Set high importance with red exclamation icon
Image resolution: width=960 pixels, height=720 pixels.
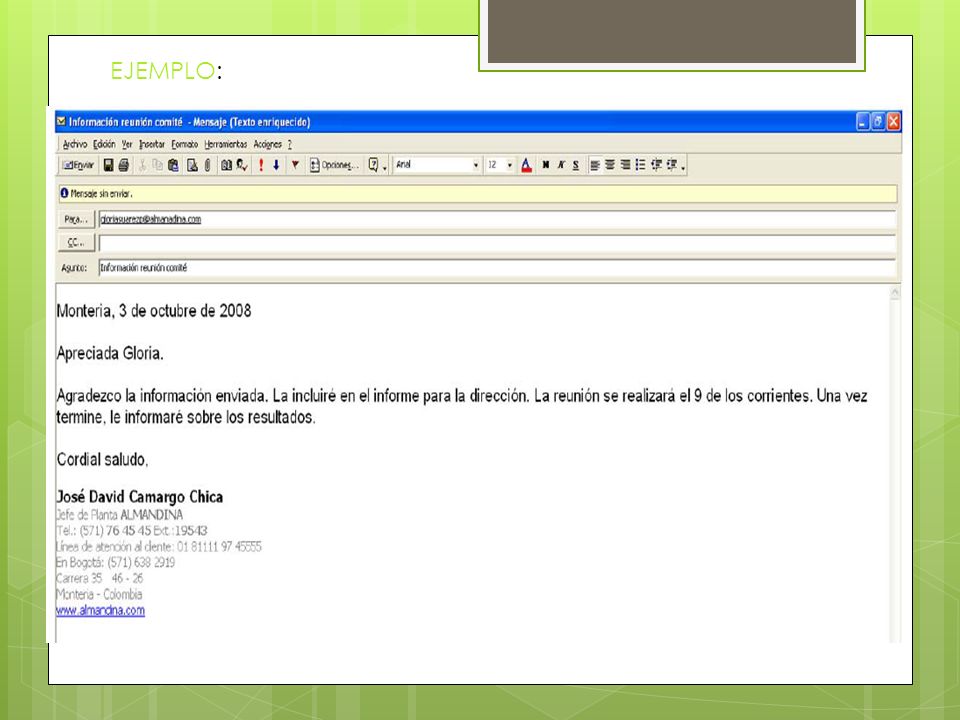point(261,165)
